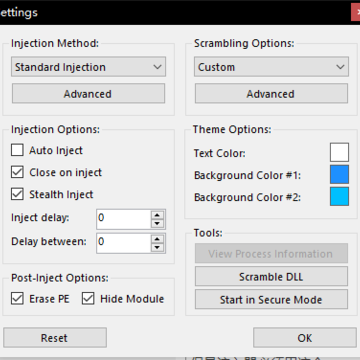Click Start in Secure Mode button
This screenshot has width=360, height=360.
(271, 299)
